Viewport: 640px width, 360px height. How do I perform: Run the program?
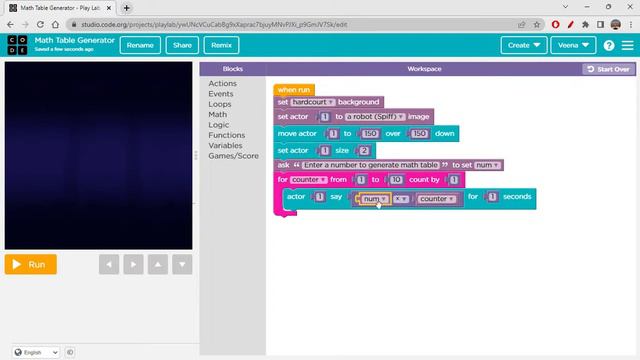31,264
